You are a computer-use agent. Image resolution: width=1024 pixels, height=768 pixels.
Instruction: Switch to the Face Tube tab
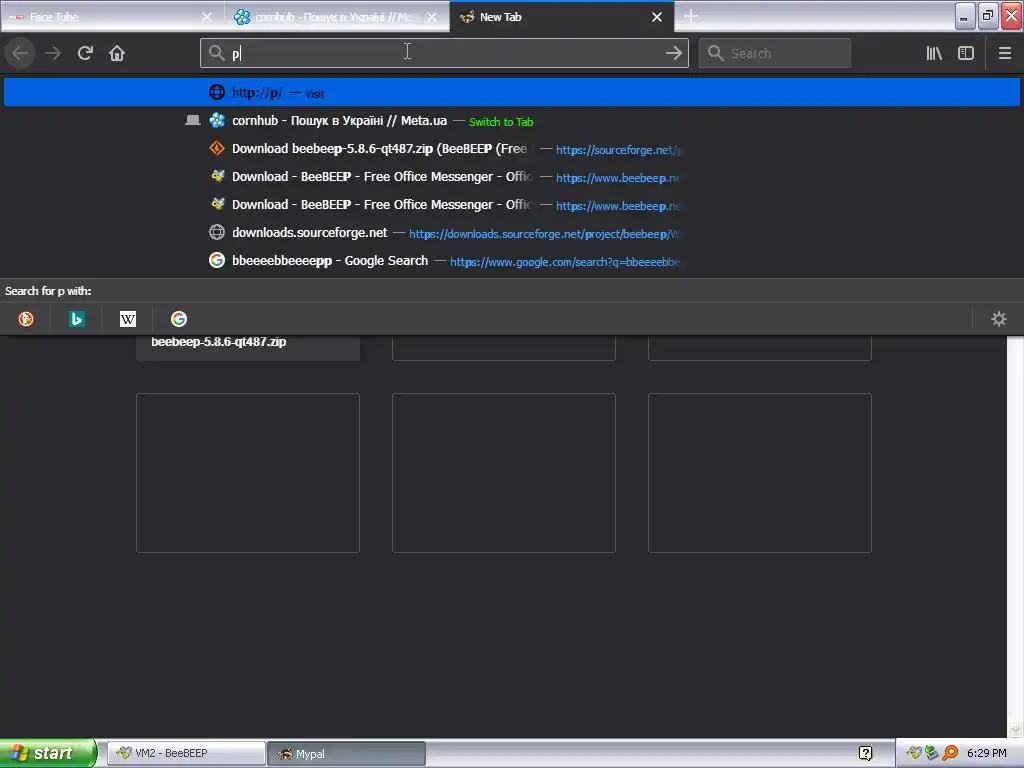point(112,17)
